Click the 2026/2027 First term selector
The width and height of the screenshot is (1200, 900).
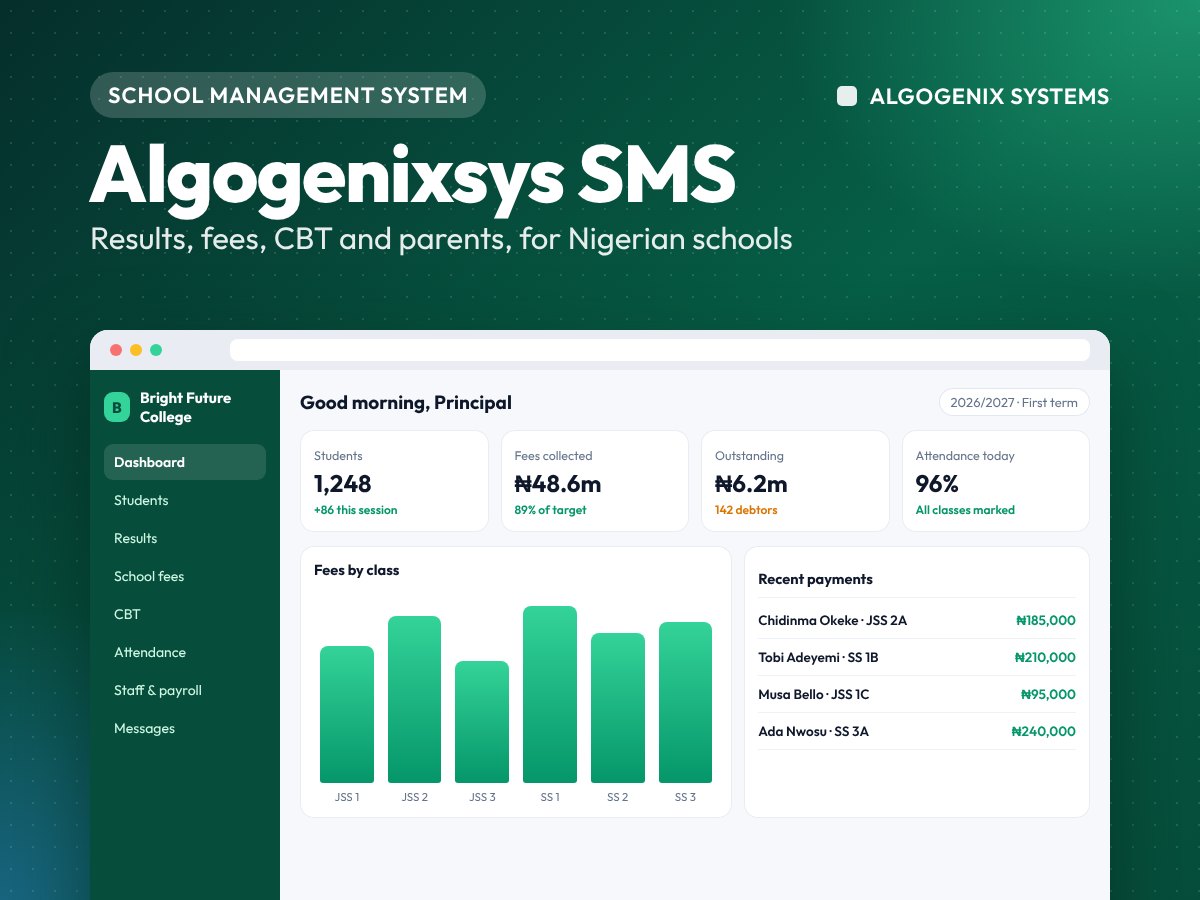(x=1014, y=402)
